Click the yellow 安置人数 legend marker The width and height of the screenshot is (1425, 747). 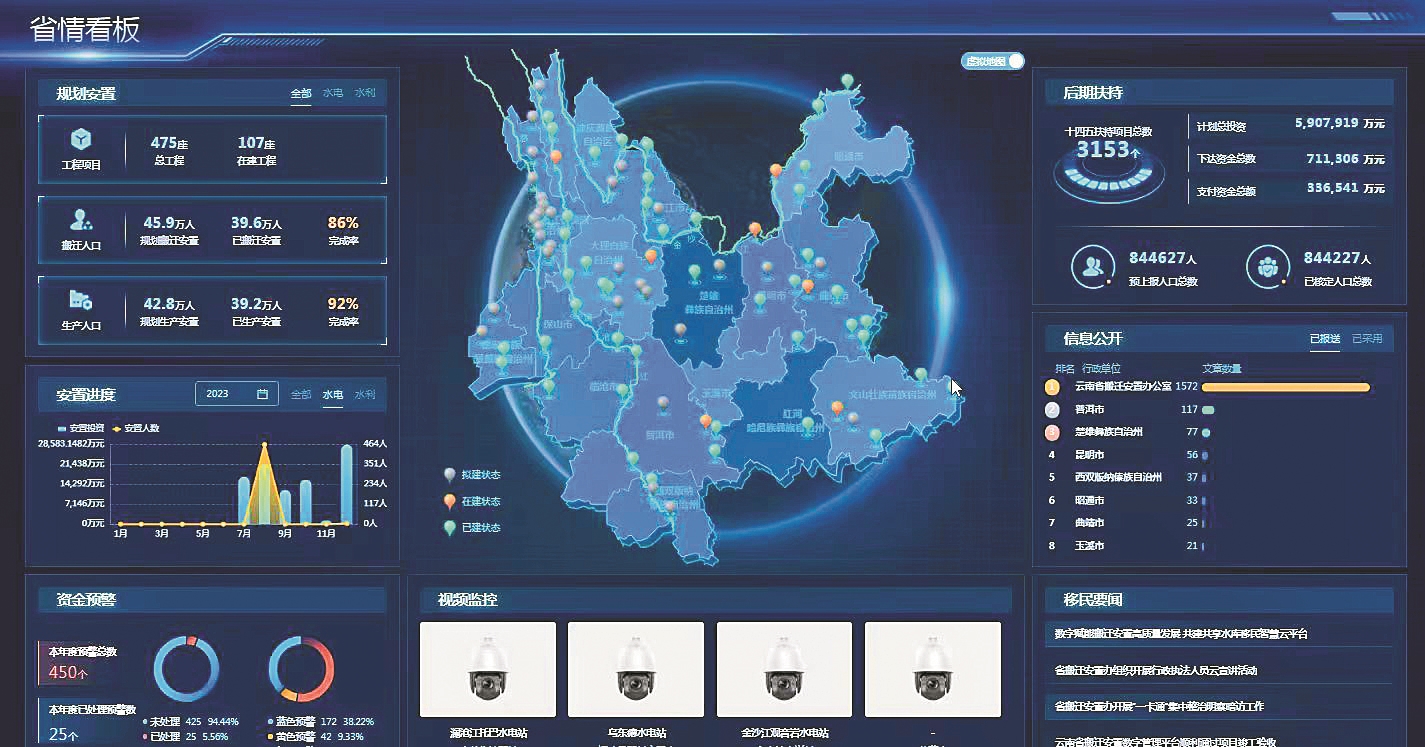click(117, 428)
